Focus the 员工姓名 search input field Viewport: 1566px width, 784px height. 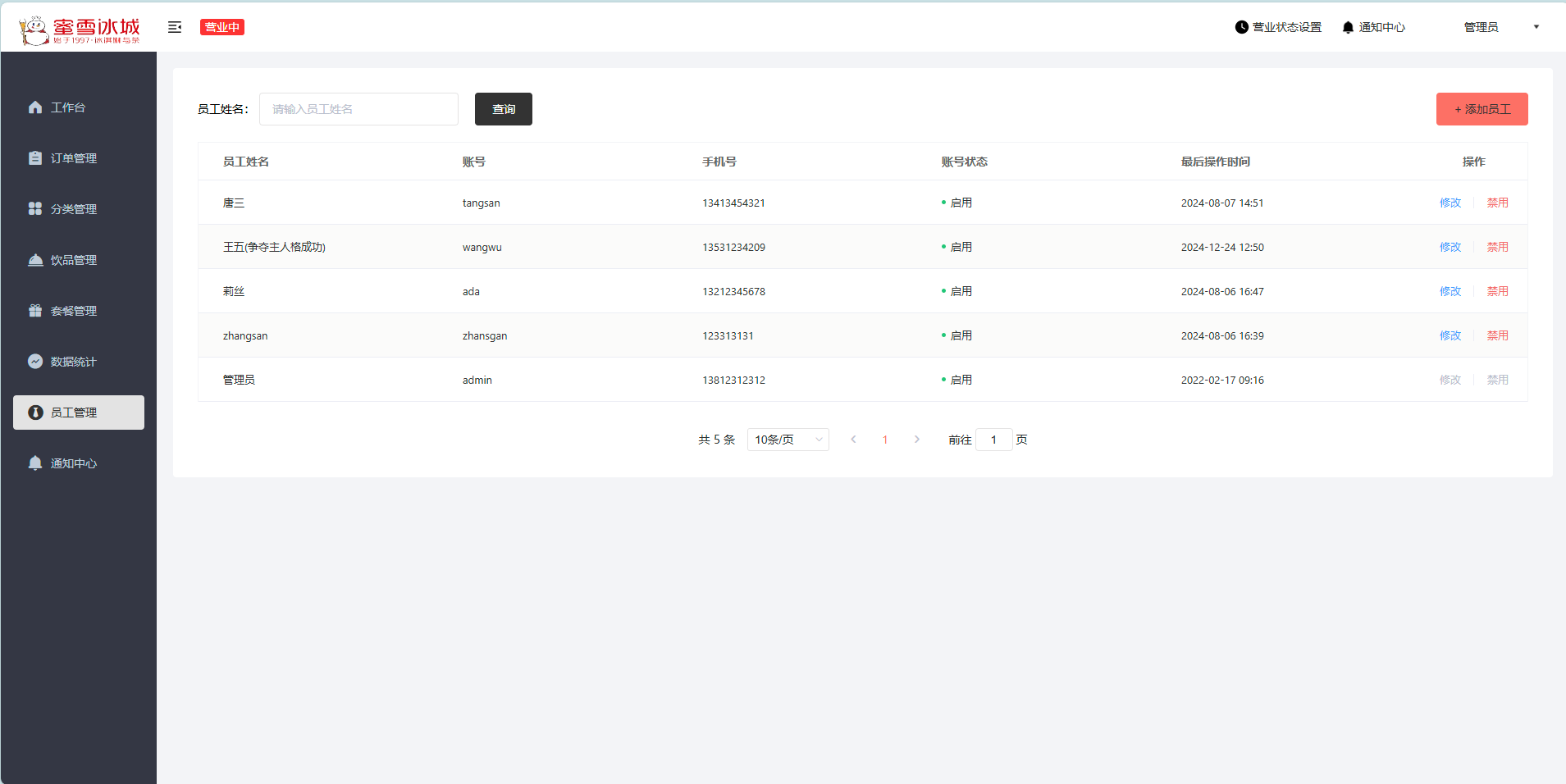click(x=358, y=109)
